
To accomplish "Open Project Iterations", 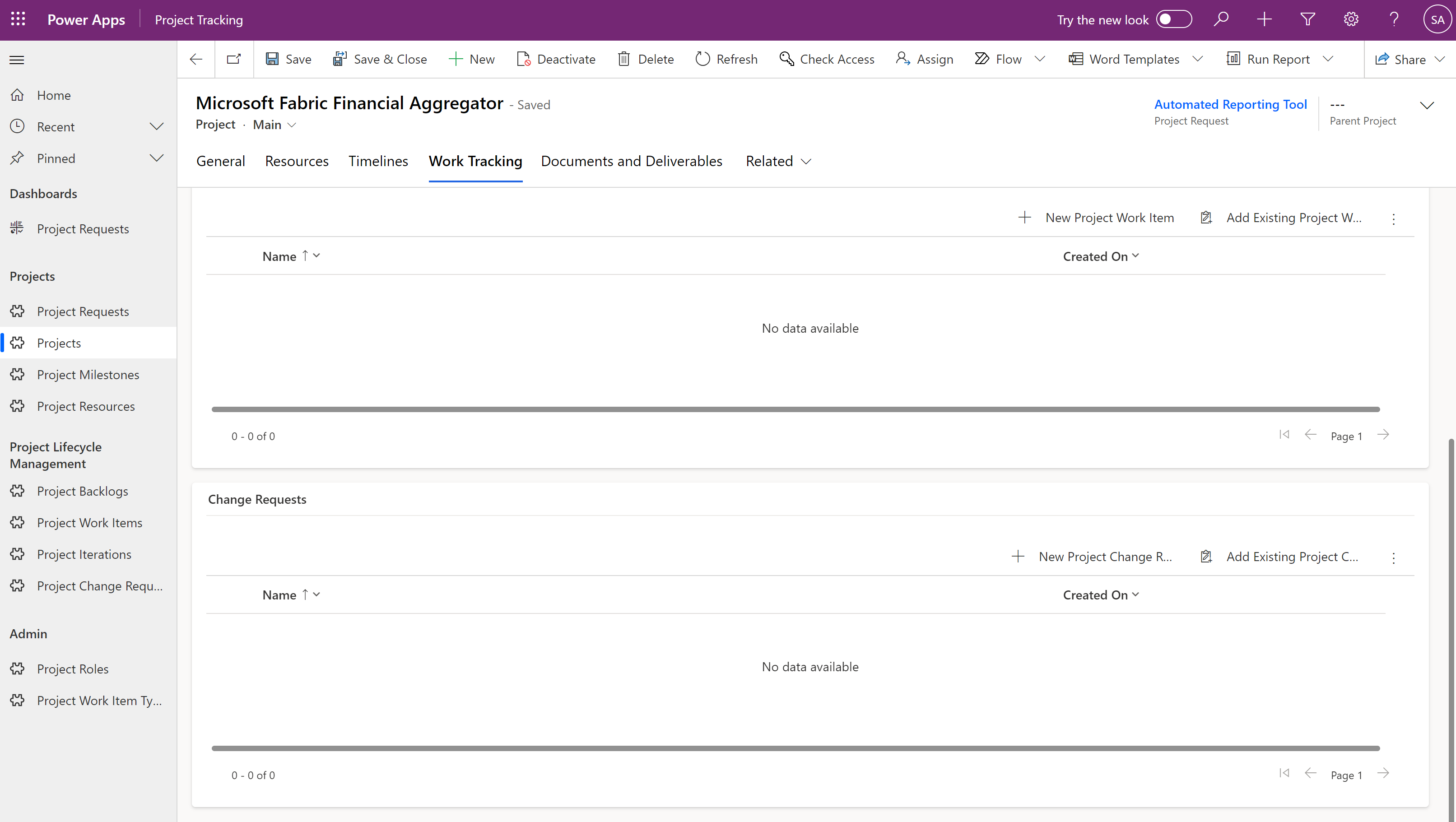I will (88, 555).
